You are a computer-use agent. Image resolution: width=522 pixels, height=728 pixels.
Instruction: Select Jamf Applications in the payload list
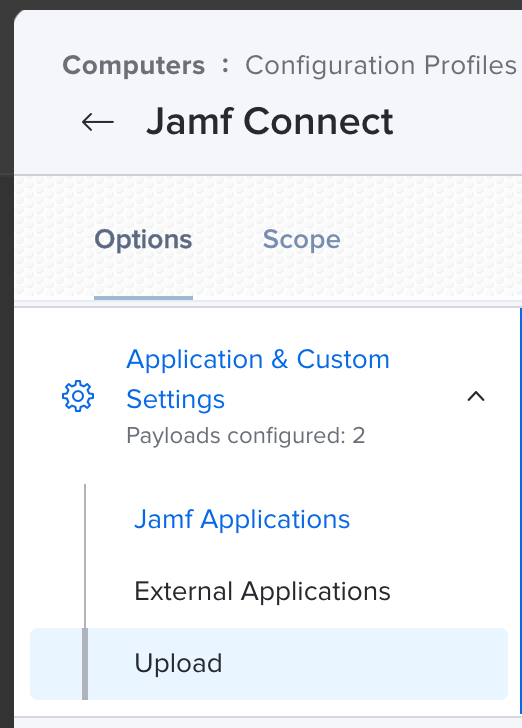242,519
